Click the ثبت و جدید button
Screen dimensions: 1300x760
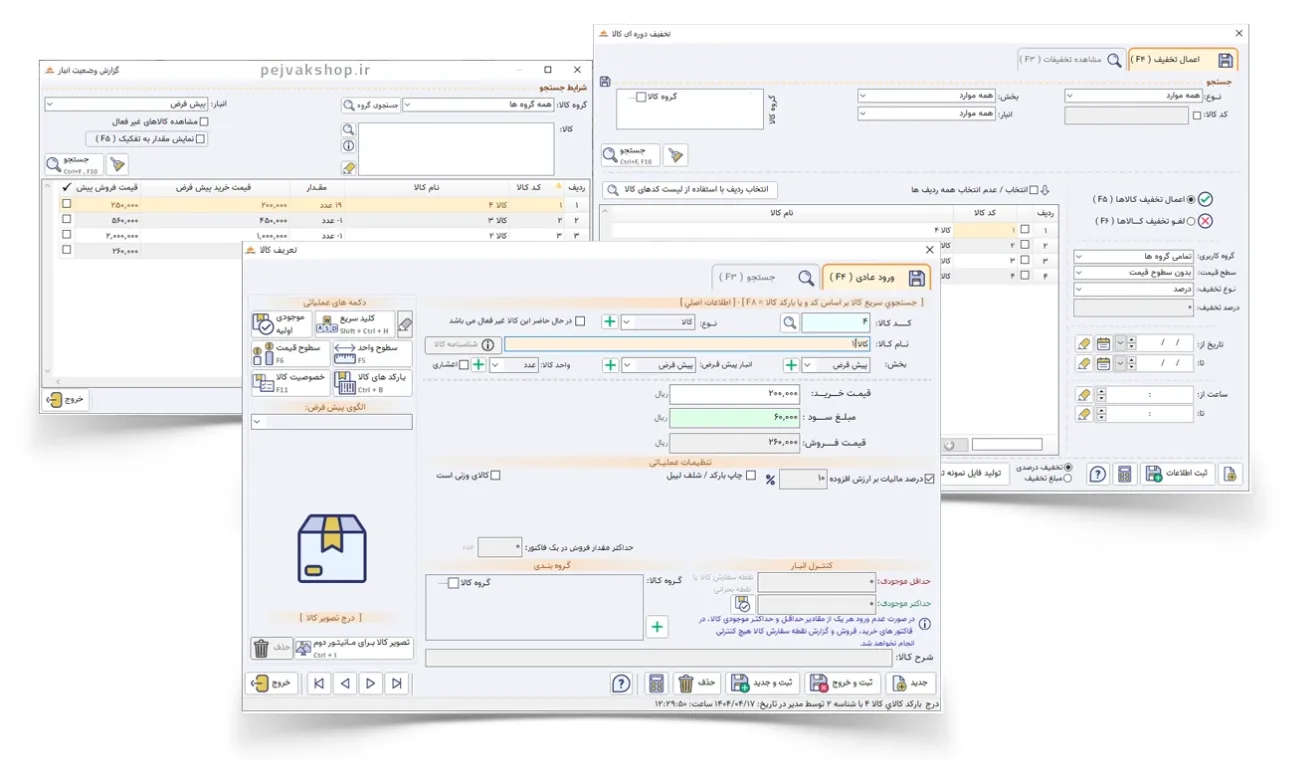pyautogui.click(x=763, y=683)
